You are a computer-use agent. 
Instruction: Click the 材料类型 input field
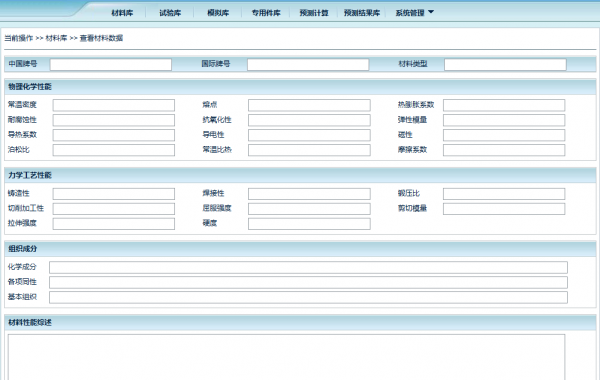click(505, 64)
